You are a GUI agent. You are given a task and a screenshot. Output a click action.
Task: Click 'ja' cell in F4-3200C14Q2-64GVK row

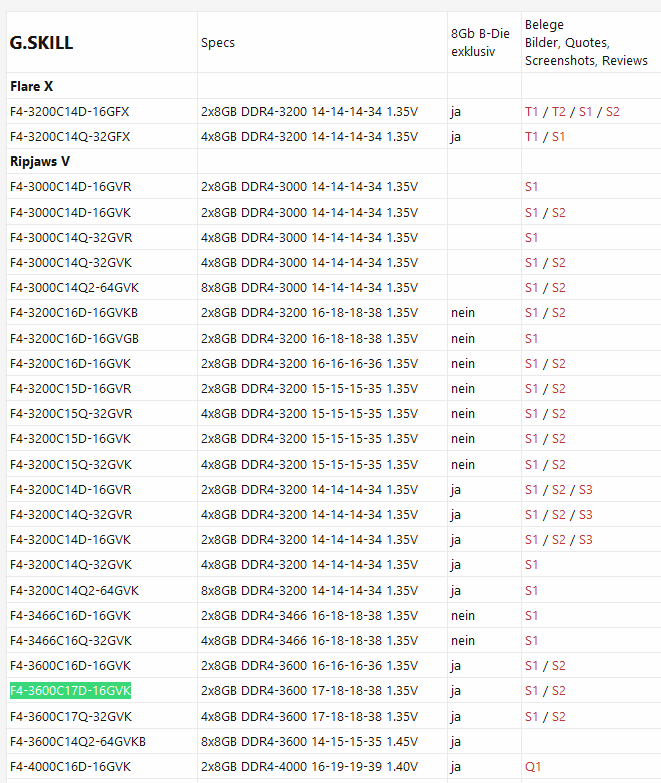tap(456, 591)
